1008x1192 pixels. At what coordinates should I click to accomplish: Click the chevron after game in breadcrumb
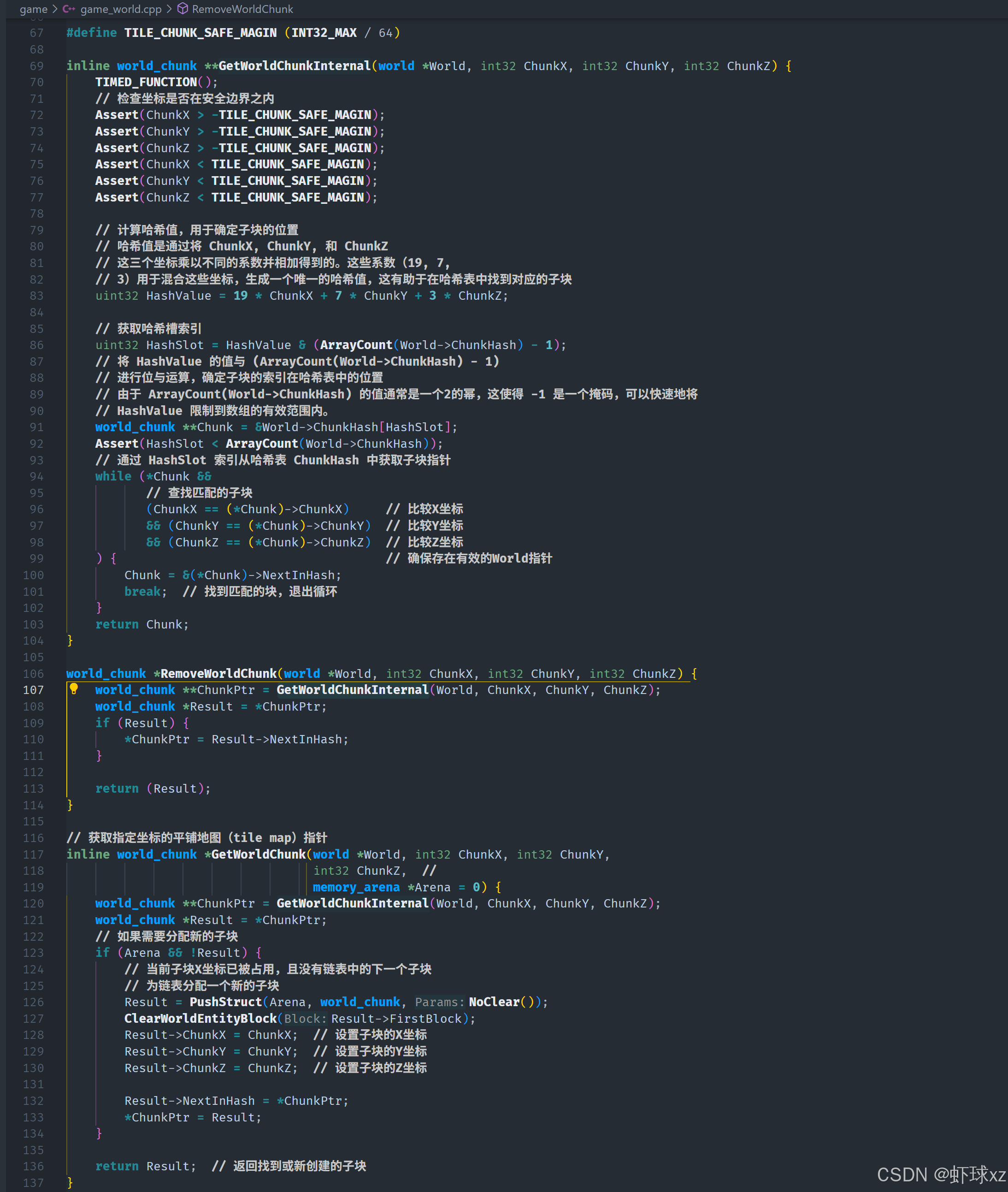coord(55,9)
